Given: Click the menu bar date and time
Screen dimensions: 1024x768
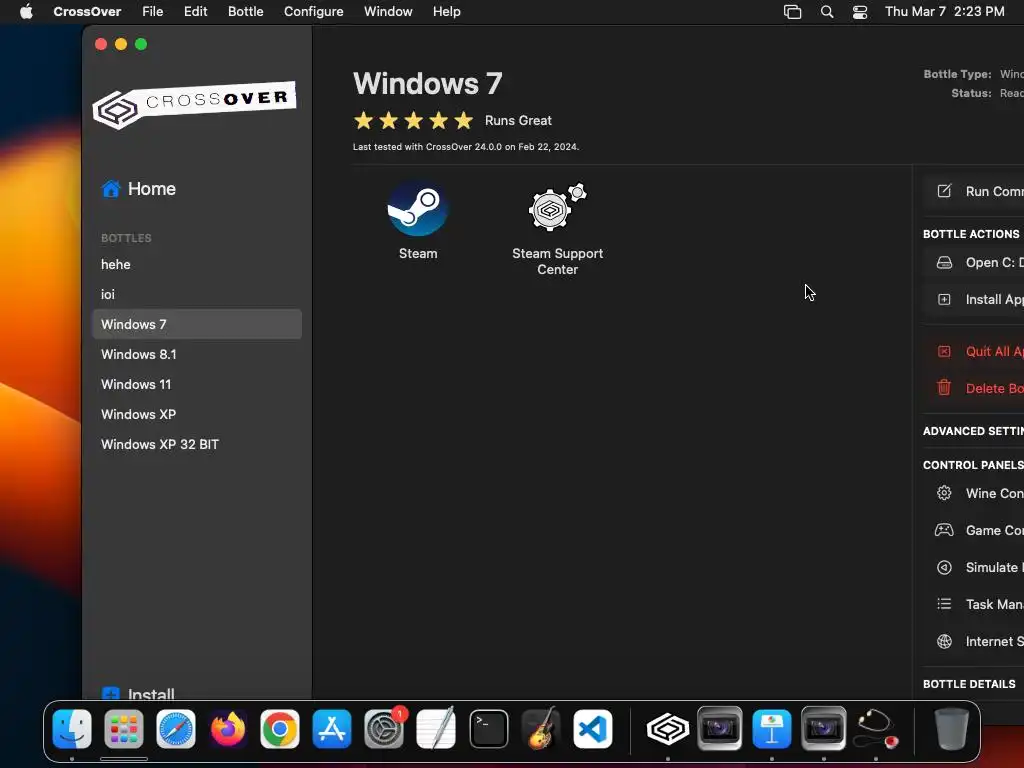Looking at the screenshot, I should pos(944,12).
